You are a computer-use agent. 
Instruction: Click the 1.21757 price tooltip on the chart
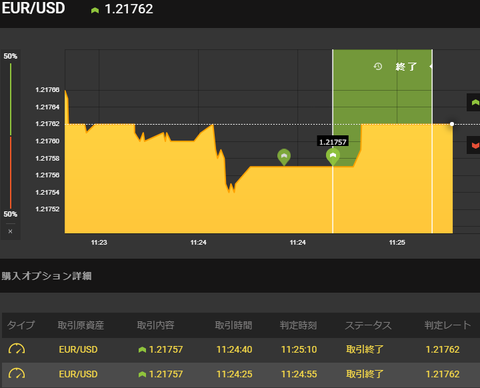pyautogui.click(x=333, y=142)
